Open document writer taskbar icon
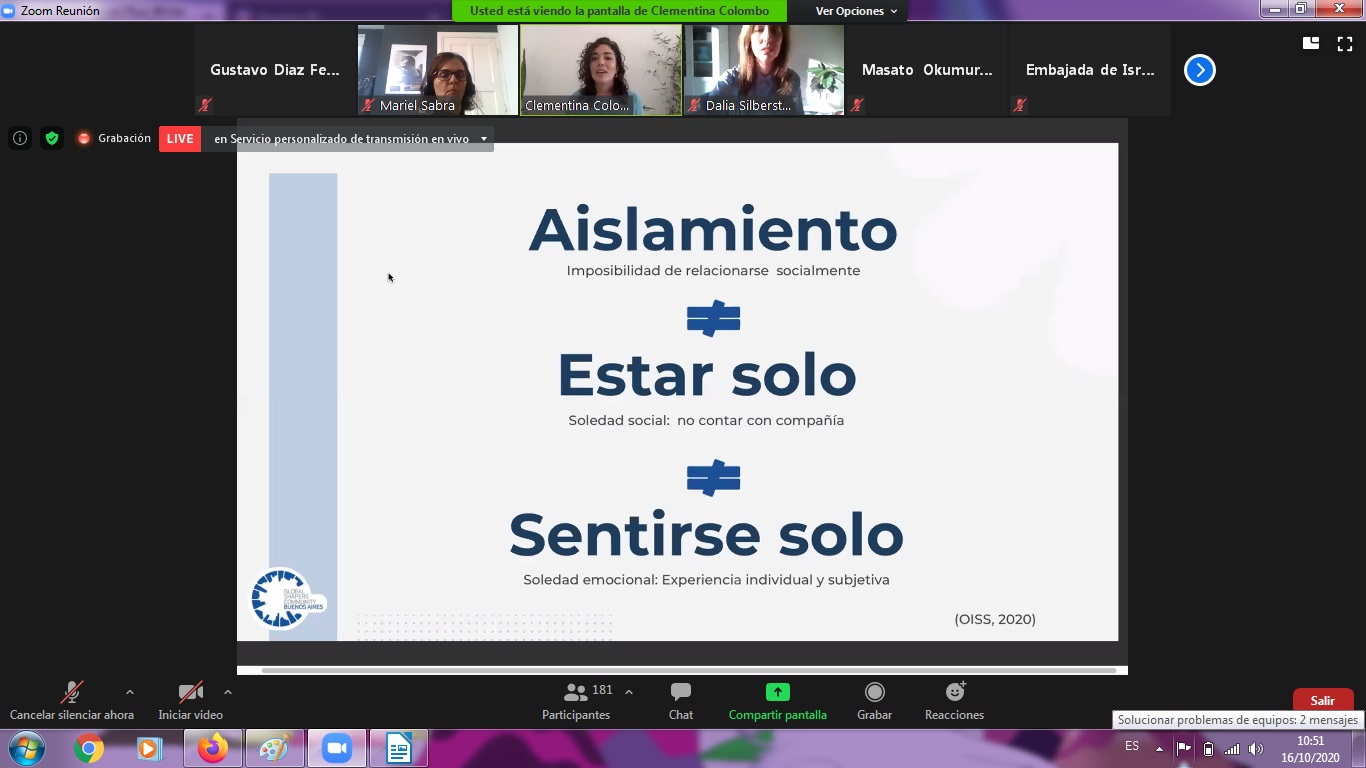The height and width of the screenshot is (768, 1366). [399, 748]
